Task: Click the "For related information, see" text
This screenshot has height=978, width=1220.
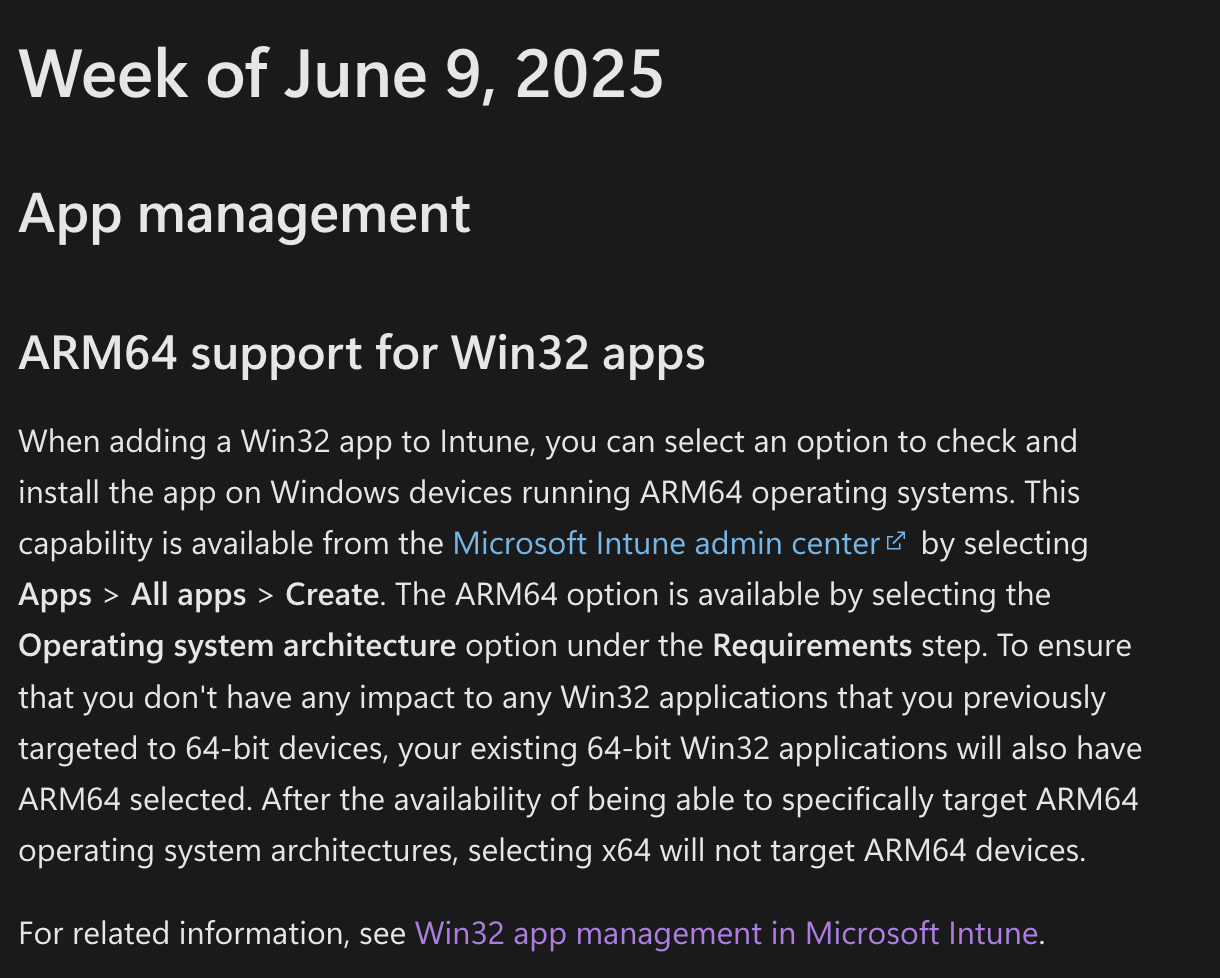Action: tap(213, 933)
